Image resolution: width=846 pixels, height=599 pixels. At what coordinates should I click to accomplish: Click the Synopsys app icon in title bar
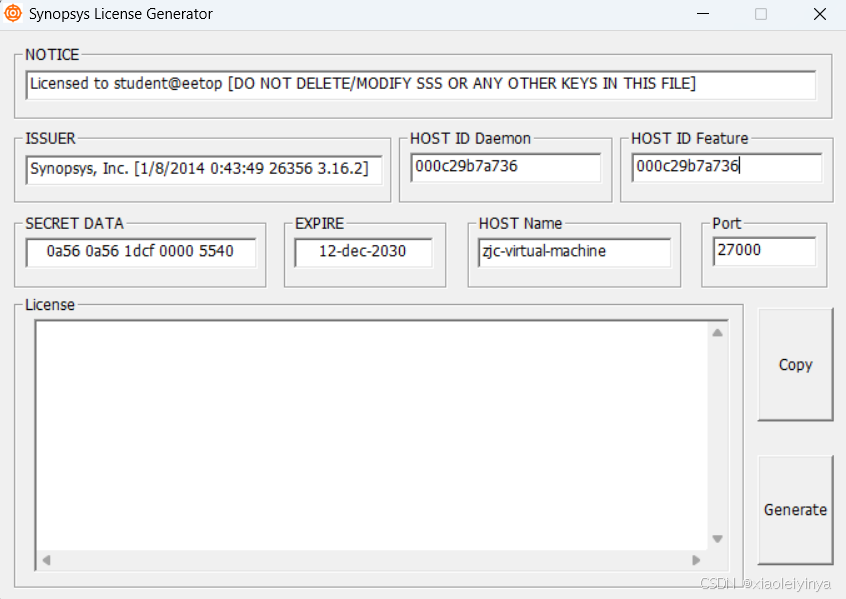[x=13, y=13]
